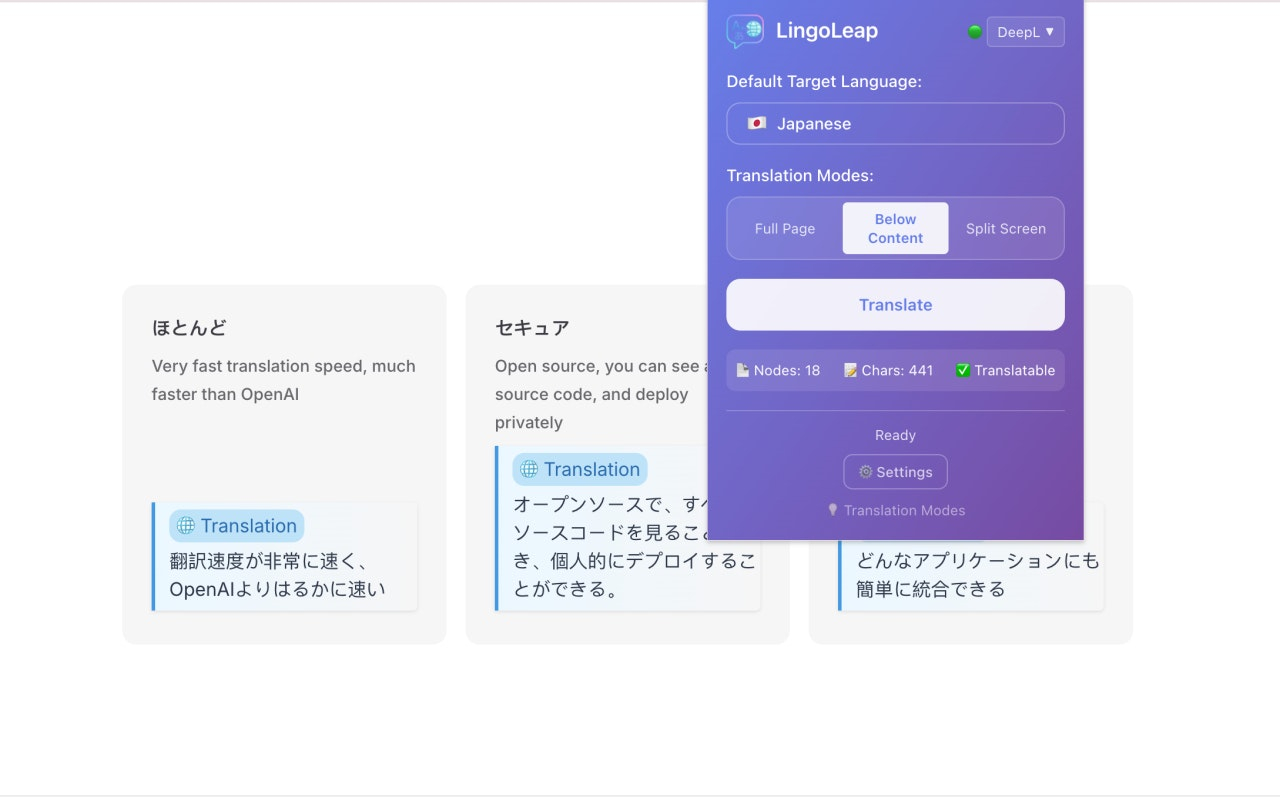Open the DeepL provider dropdown
The height and width of the screenshot is (800, 1280).
(x=1025, y=32)
